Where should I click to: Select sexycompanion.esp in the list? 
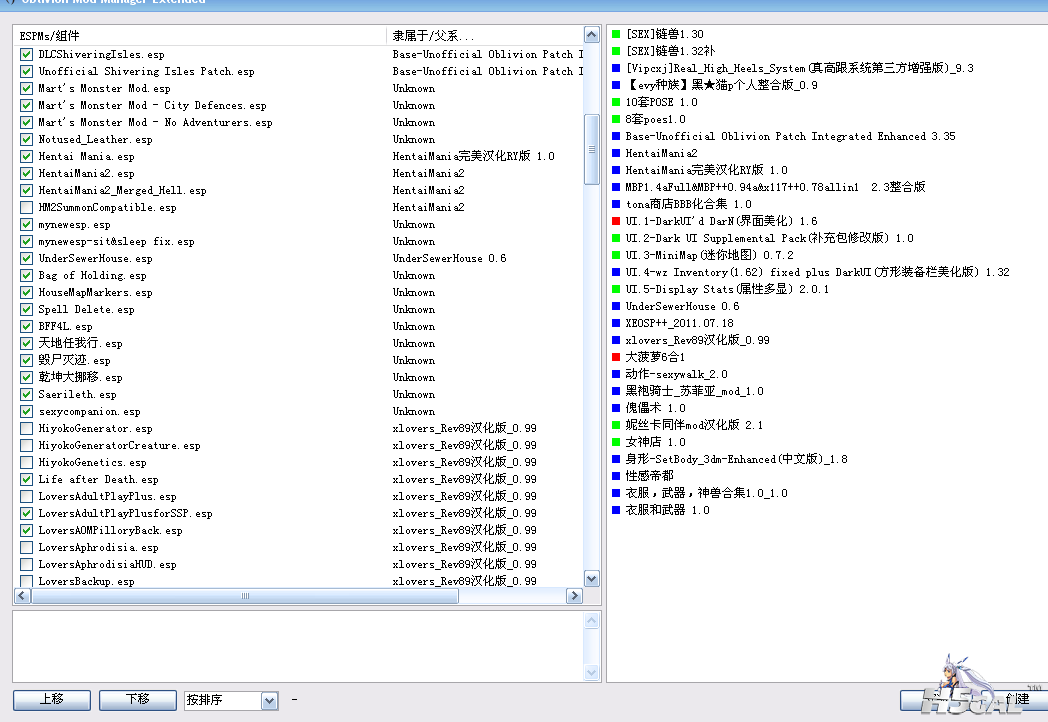89,411
